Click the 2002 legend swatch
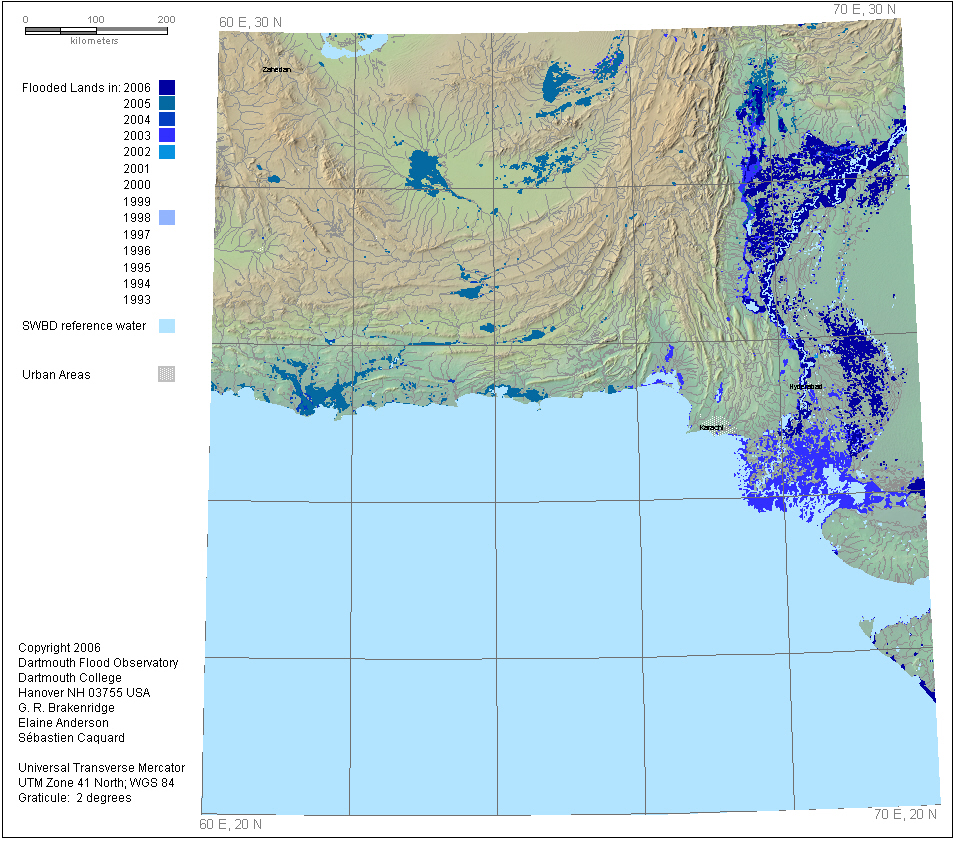Viewport: 960px width, 842px height. pos(167,152)
